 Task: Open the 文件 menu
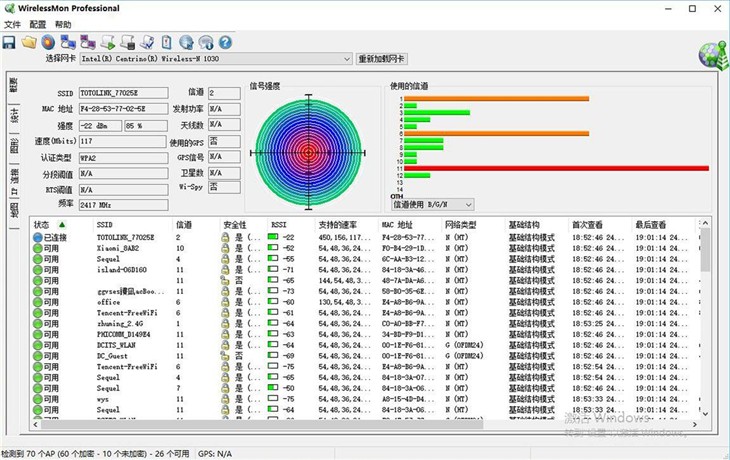11,24
